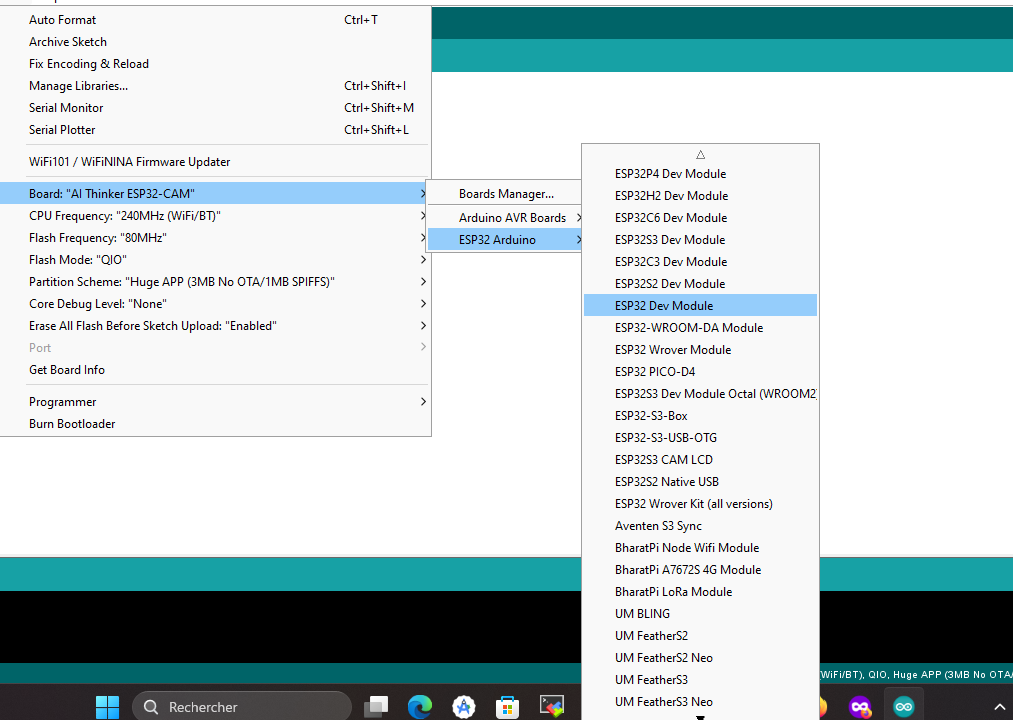
Task: Open Manage Libraries...
Action: (215, 86)
